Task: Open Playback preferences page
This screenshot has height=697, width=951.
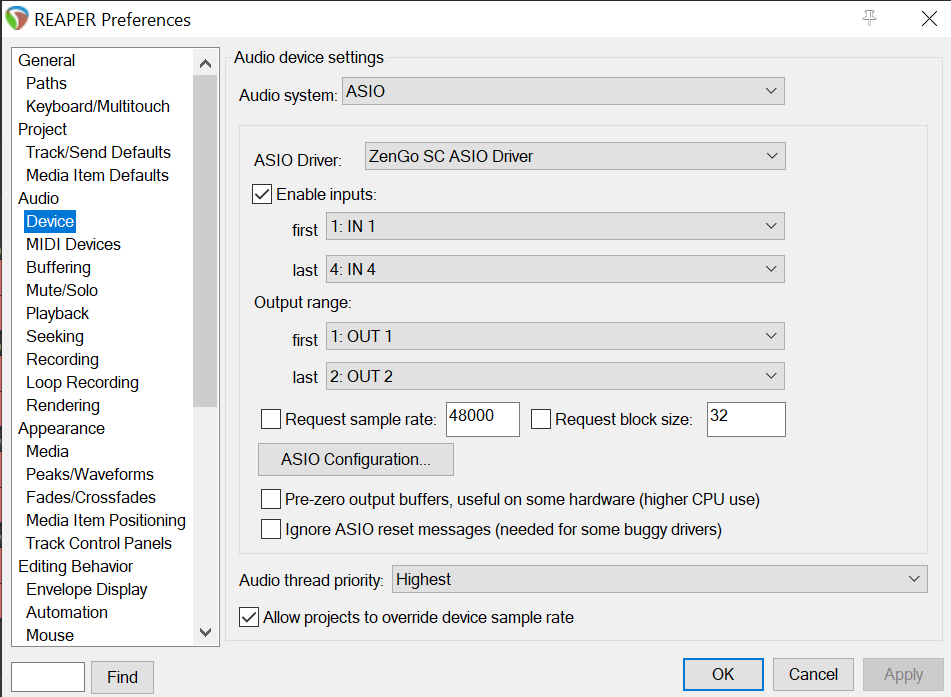Action: pos(58,314)
